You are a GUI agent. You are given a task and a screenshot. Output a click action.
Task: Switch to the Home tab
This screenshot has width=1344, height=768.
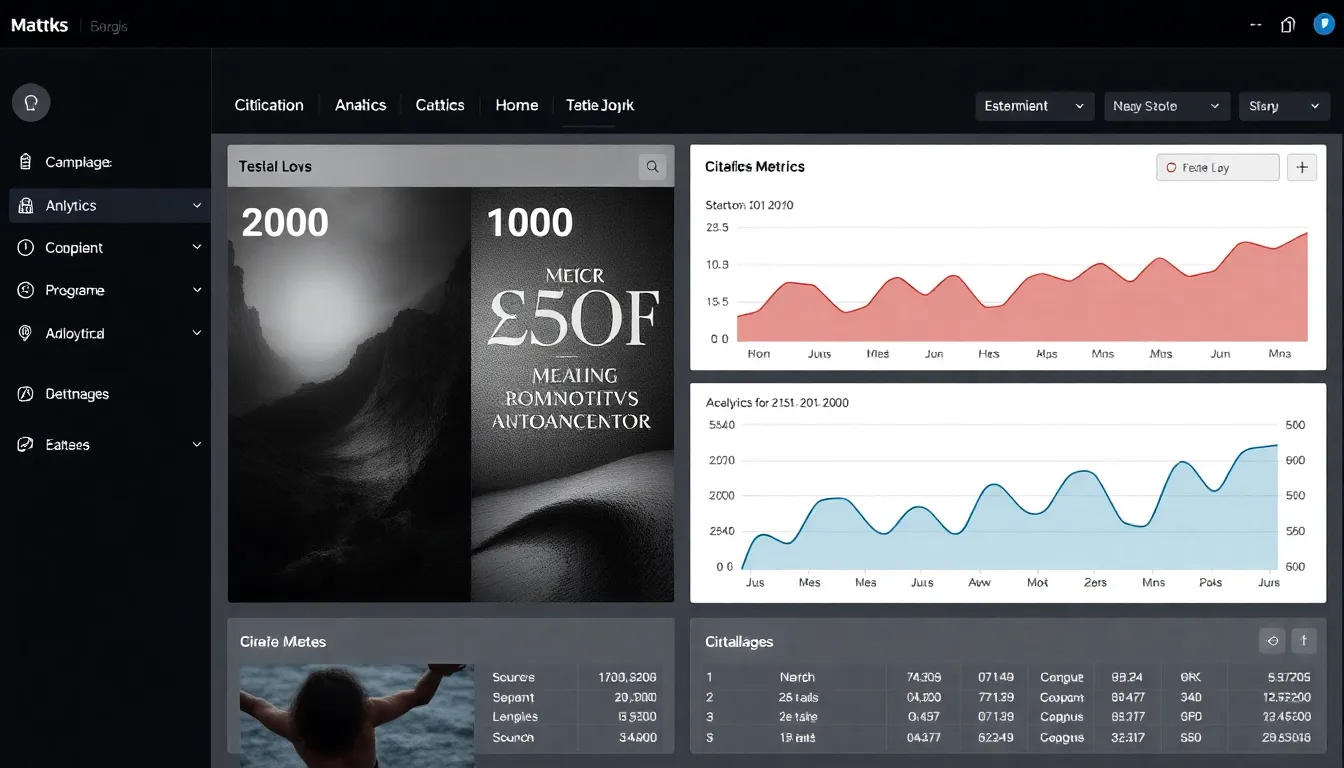(x=517, y=105)
